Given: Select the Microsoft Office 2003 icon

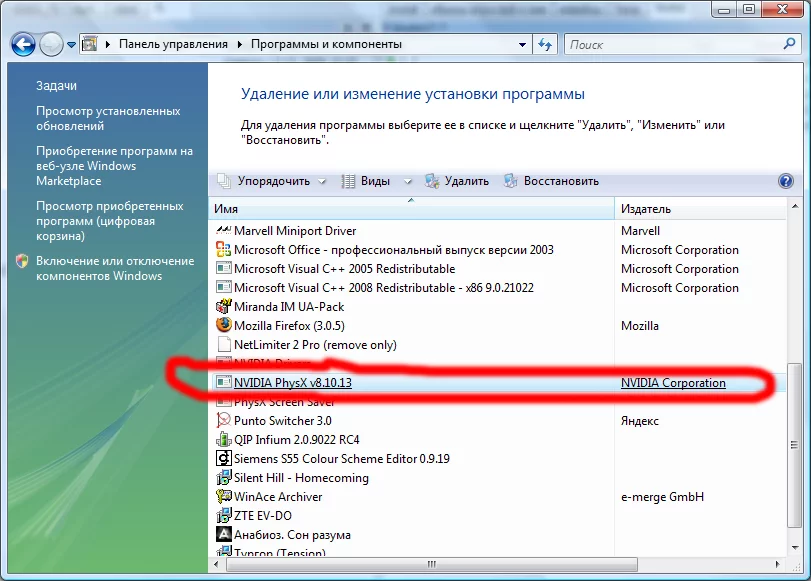Looking at the screenshot, I should pyautogui.click(x=223, y=249).
